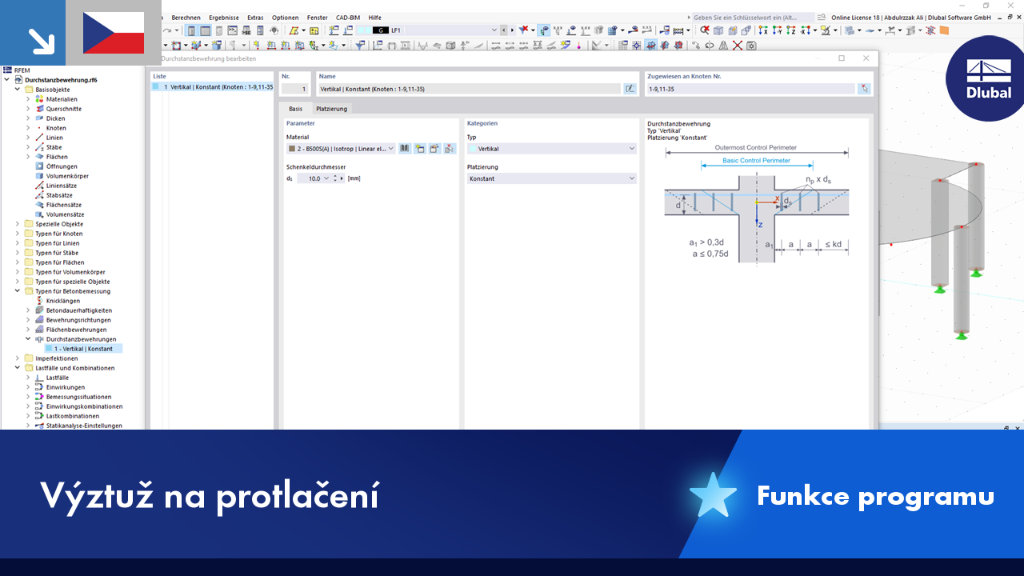Viewport: 1024px width, 576px height.
Task: Switch to the Platzierung tab
Action: click(x=332, y=108)
